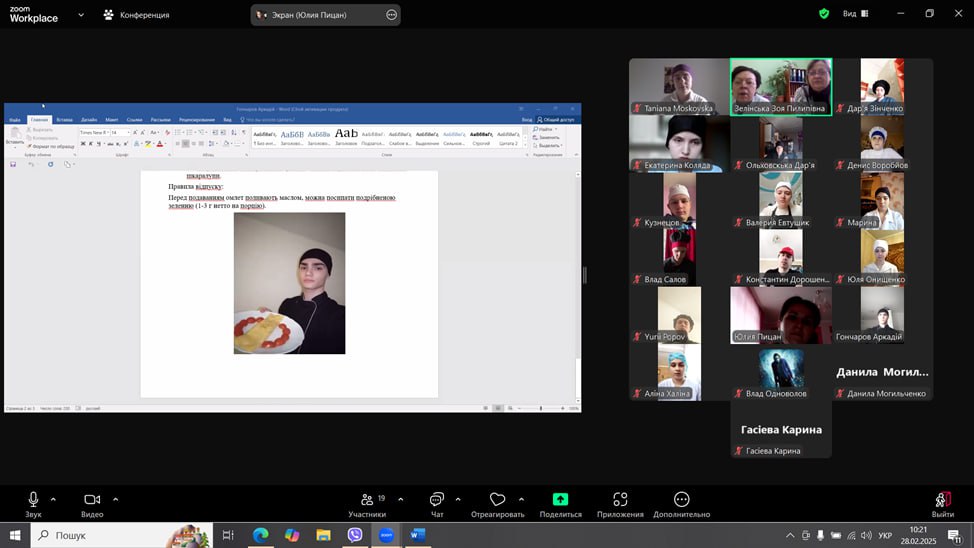The width and height of the screenshot is (974, 548).
Task: Click the Отреагировать heart reactions icon
Action: [x=497, y=504]
